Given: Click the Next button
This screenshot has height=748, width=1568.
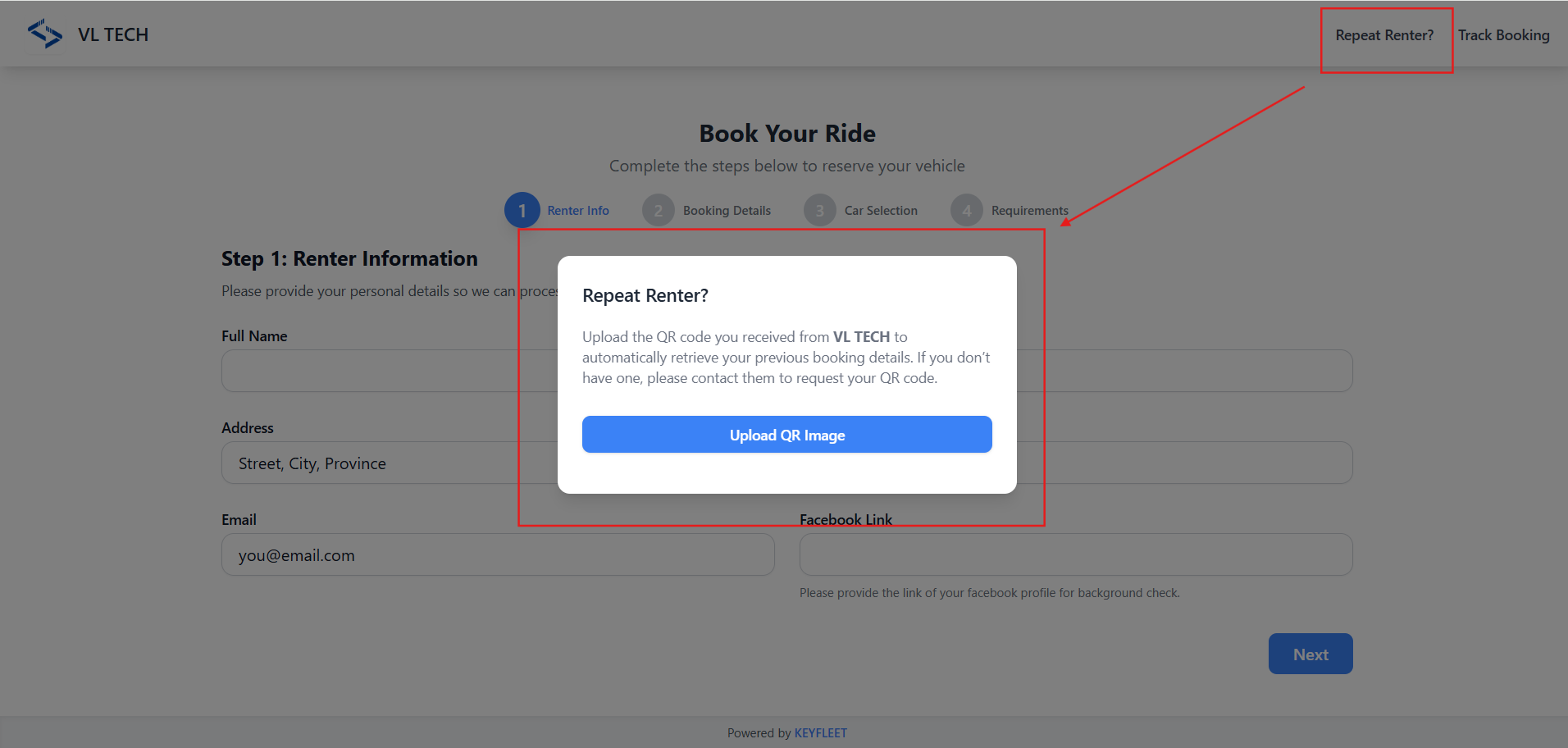Looking at the screenshot, I should 1310,654.
